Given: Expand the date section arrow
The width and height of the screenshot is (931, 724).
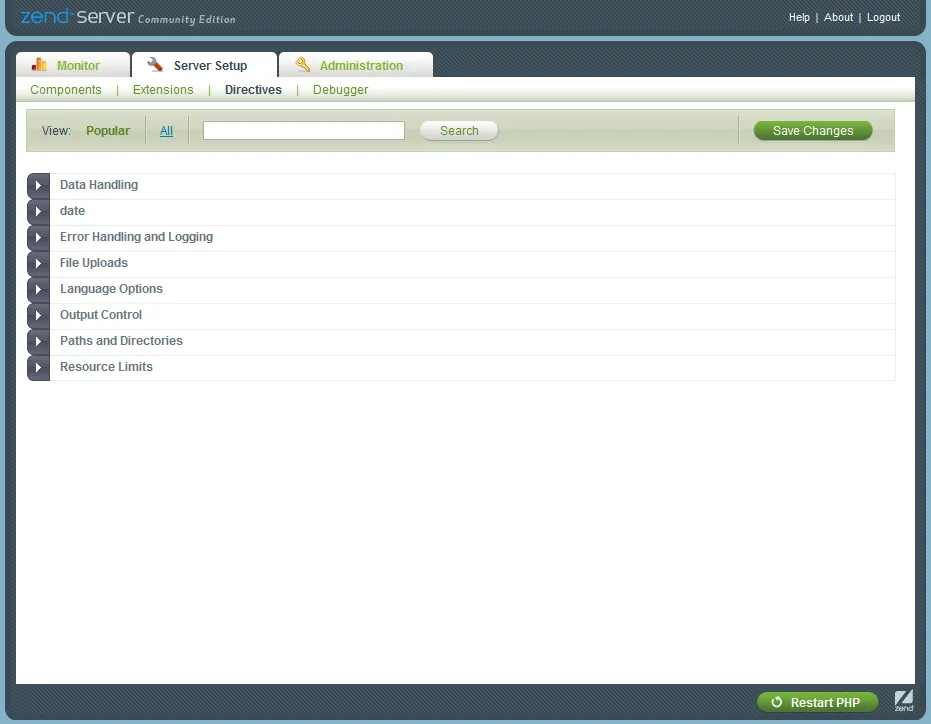Looking at the screenshot, I should point(38,211).
